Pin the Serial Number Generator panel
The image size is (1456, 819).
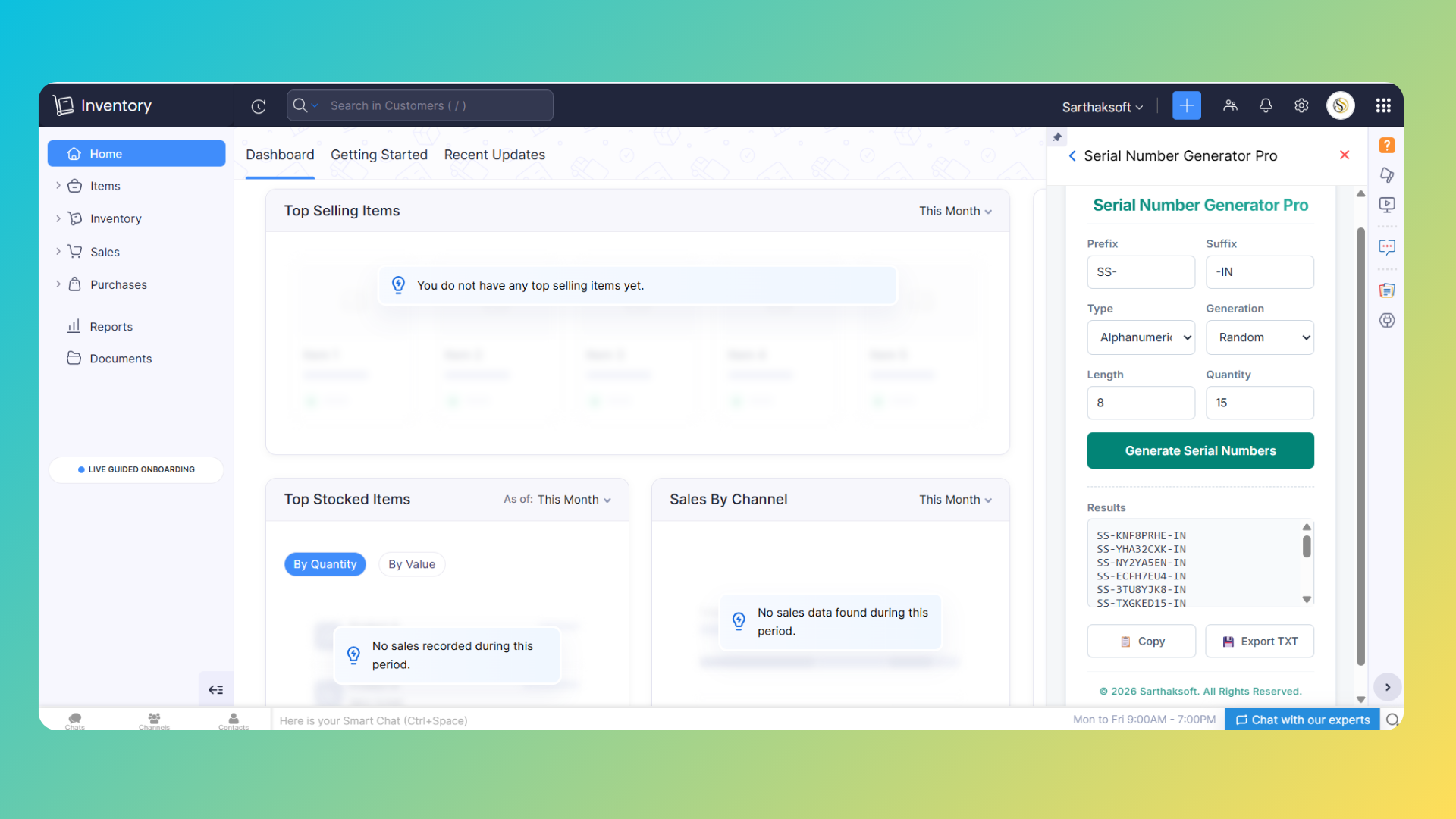pos(1057,137)
